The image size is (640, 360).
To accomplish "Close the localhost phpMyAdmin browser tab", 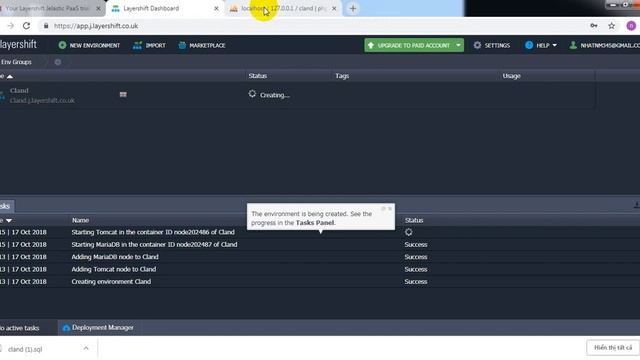I will (x=334, y=8).
